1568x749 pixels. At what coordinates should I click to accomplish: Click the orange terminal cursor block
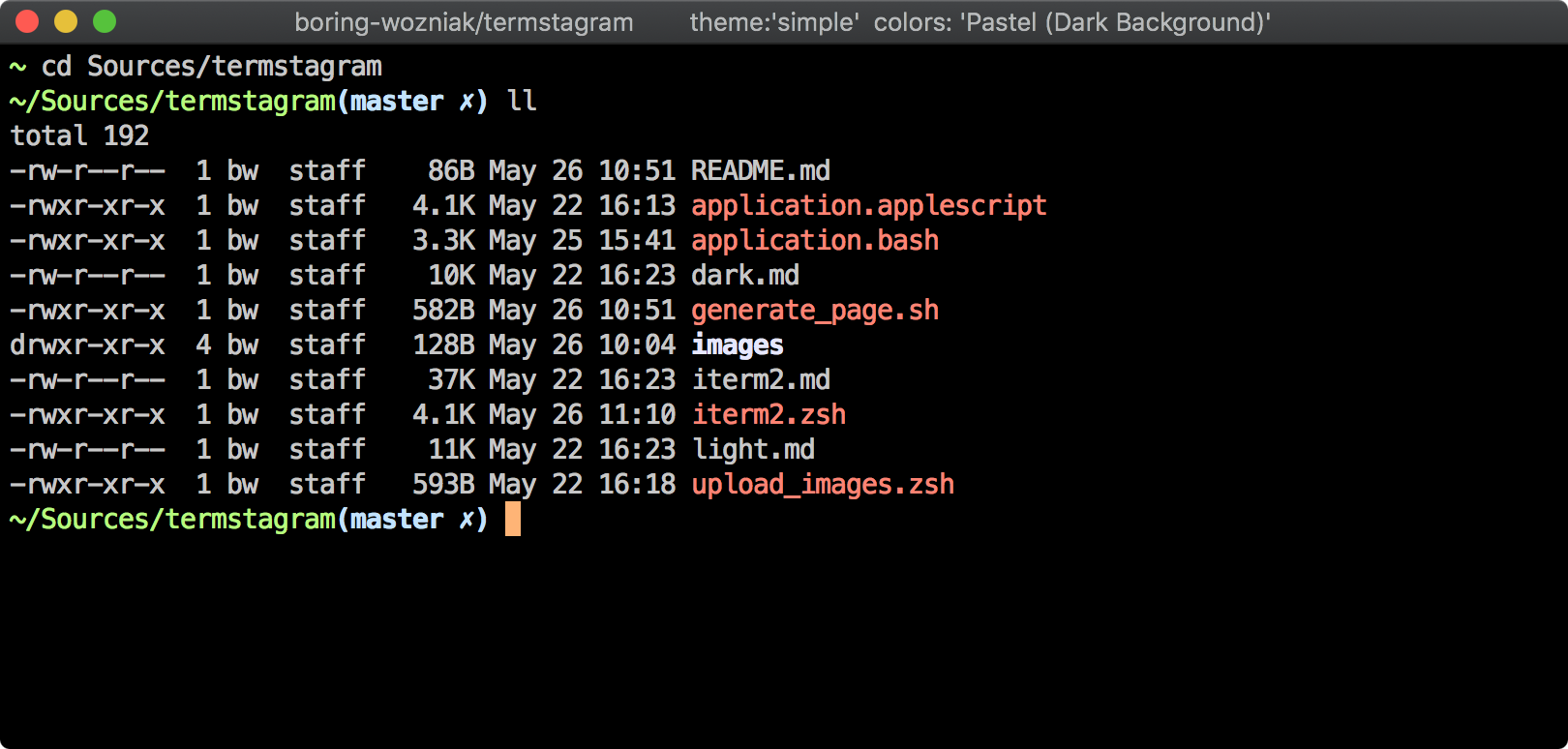513,519
